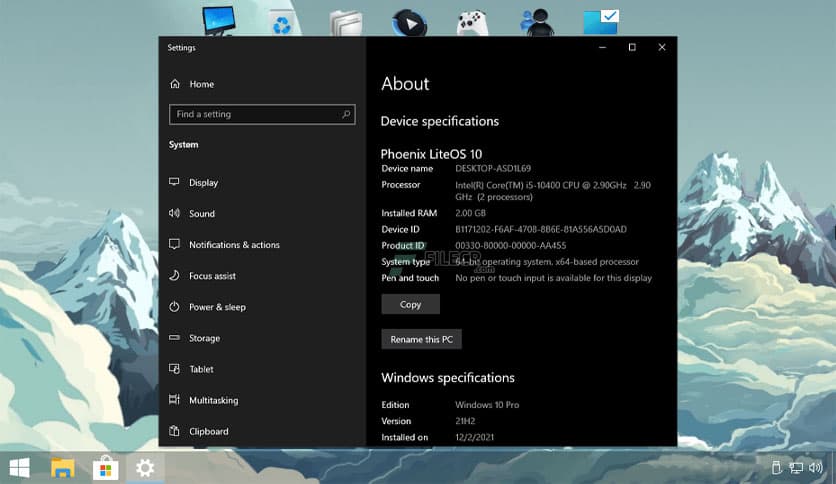
Task: Click the Pen and touch value text
Action: click(x=553, y=278)
